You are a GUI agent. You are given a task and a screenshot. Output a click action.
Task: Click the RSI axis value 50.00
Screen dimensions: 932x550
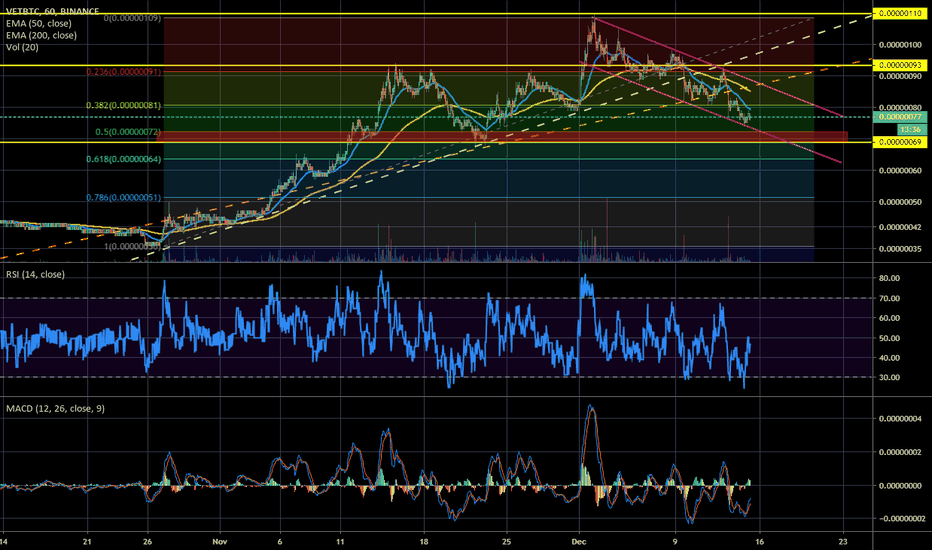point(889,338)
